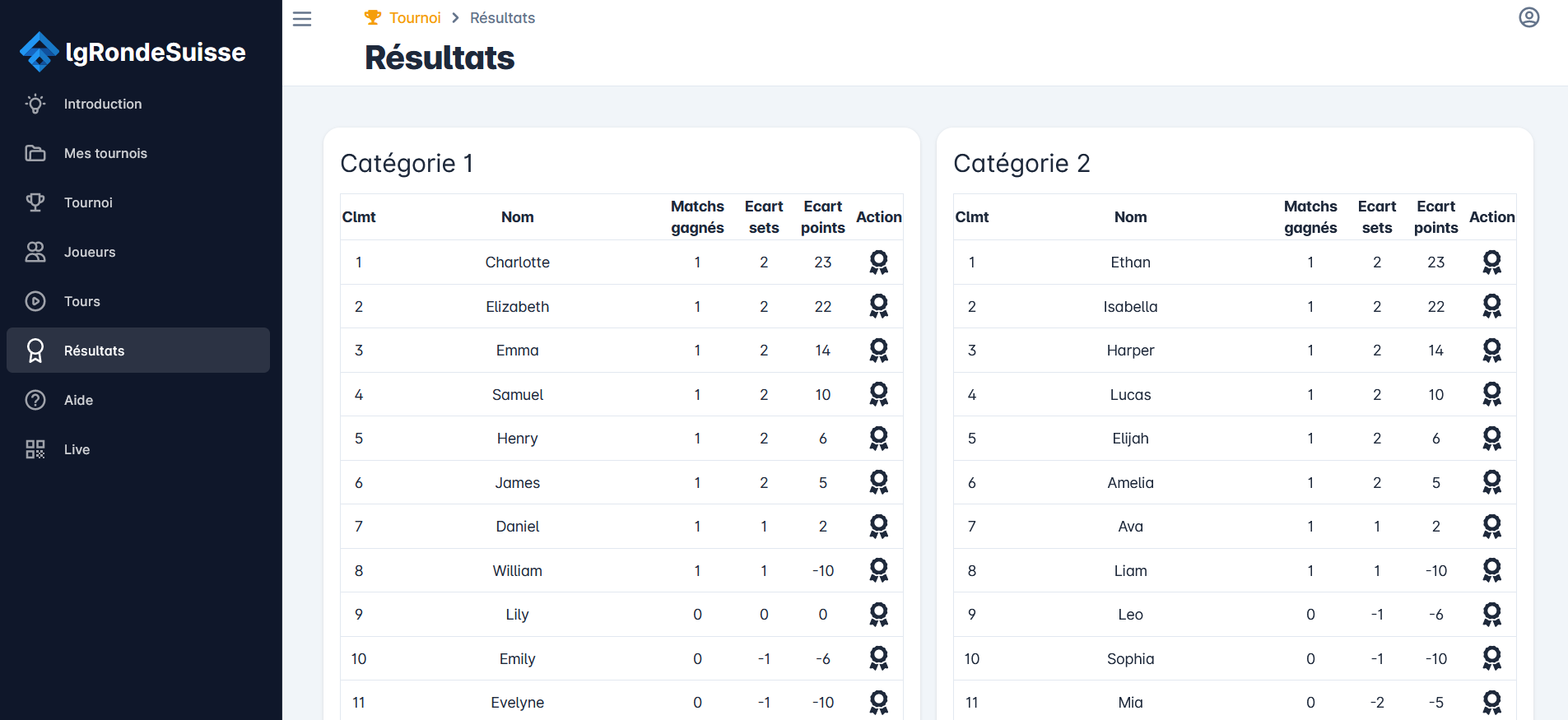Click the hamburger menu icon
Screen dimensions: 1568x720
coord(302,18)
